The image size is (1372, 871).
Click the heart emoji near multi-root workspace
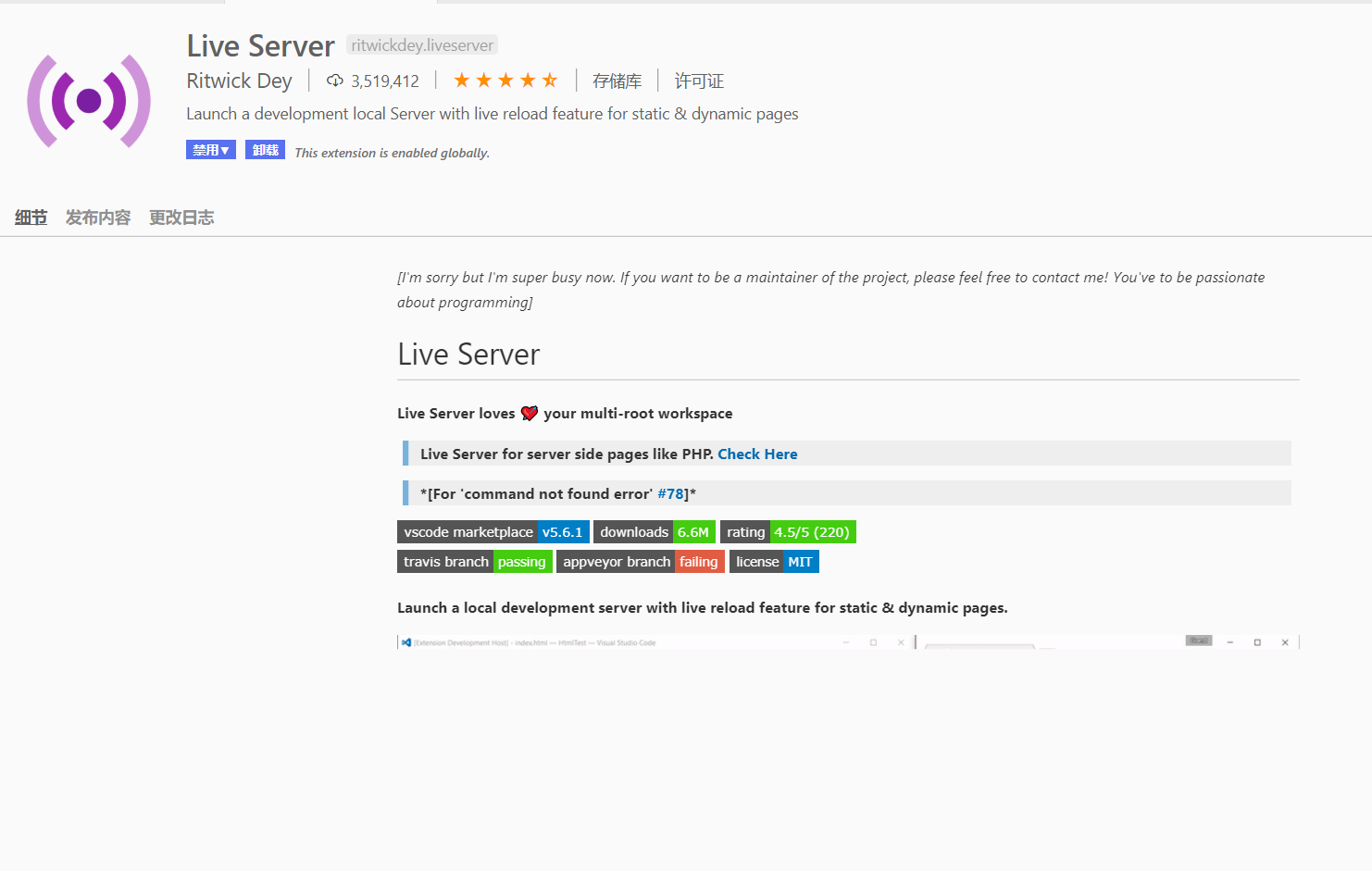tap(529, 413)
